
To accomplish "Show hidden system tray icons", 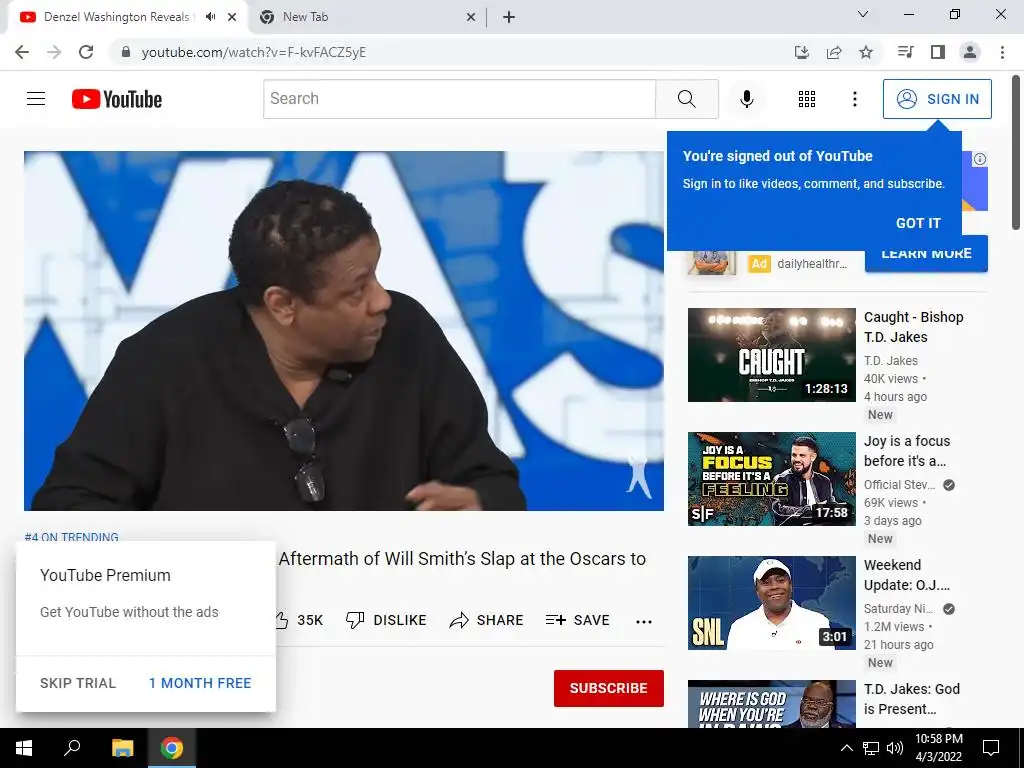I will coord(846,748).
